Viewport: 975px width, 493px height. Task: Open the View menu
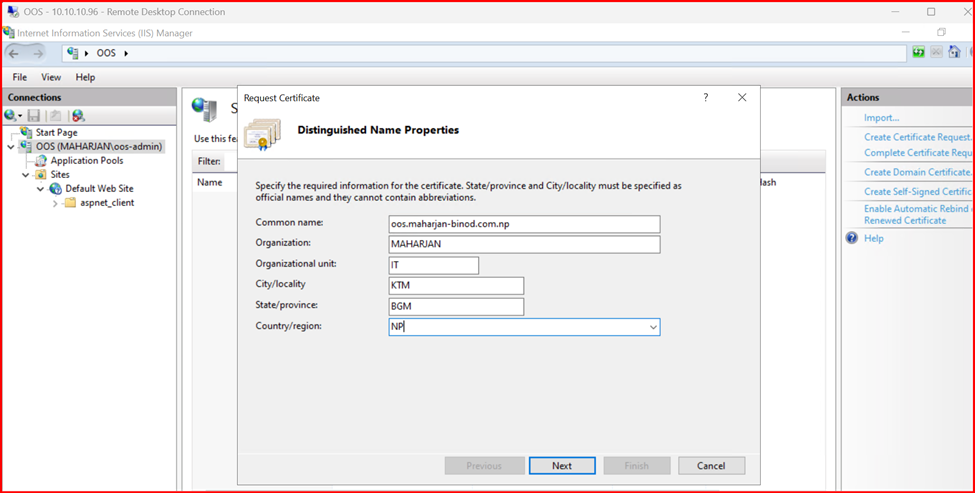point(51,77)
